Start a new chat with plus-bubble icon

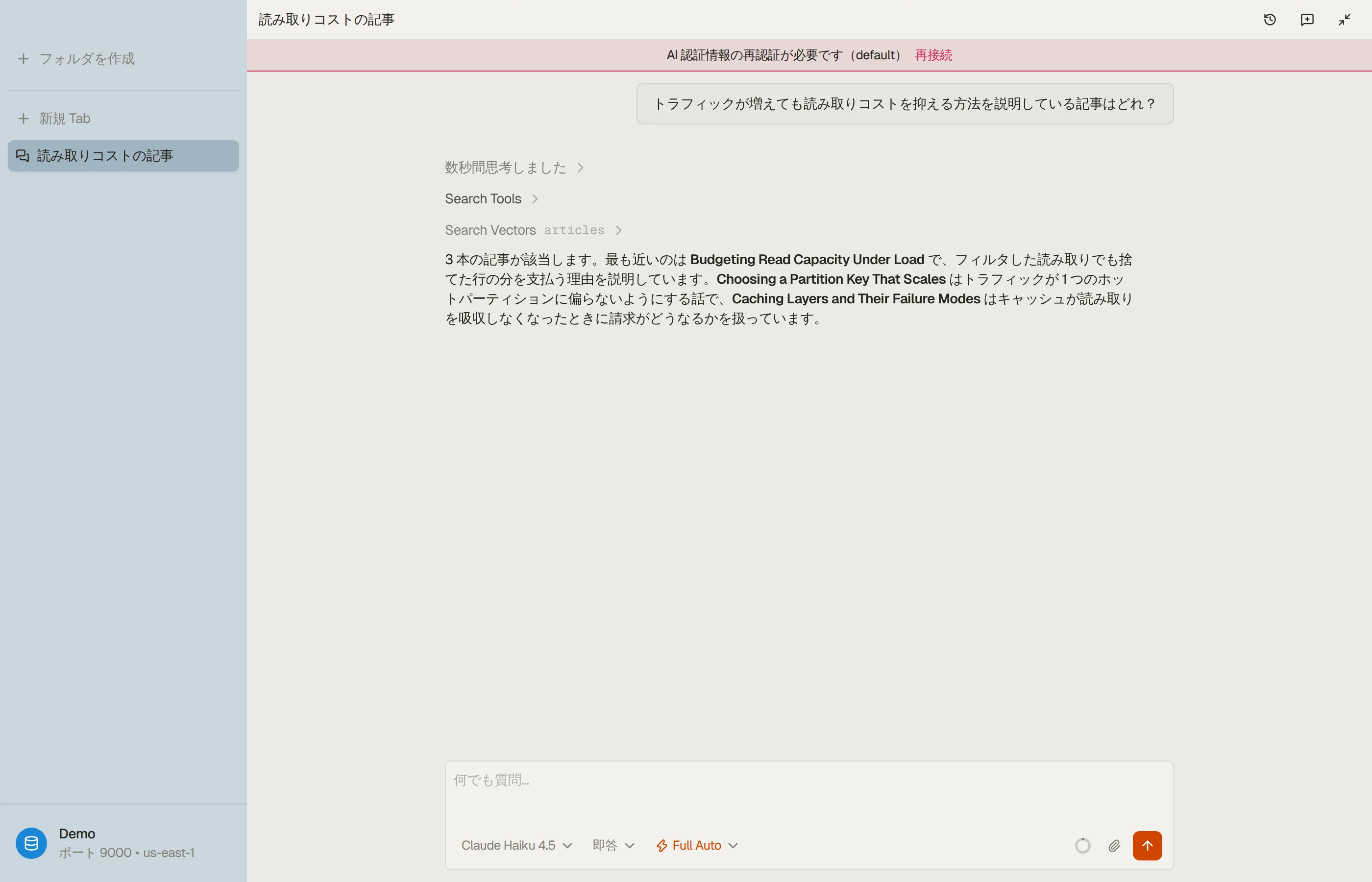1307,20
